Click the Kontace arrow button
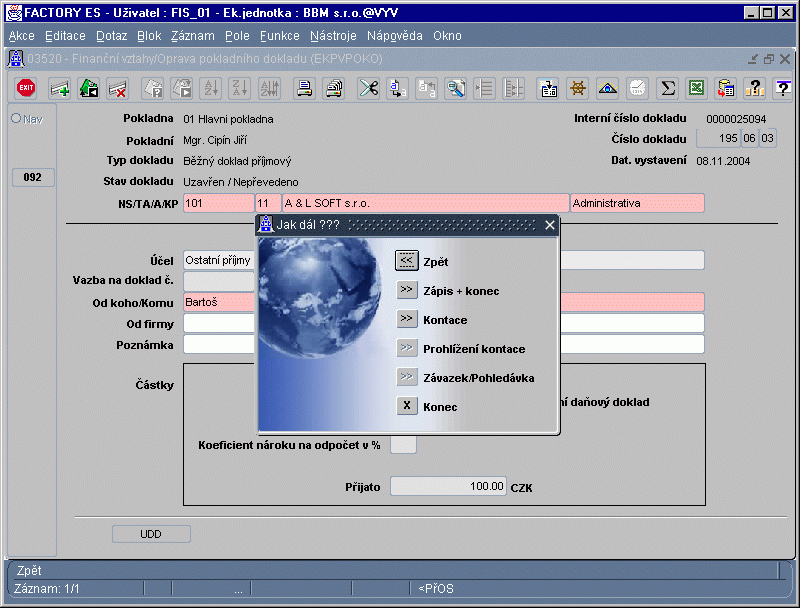800x608 pixels. point(406,319)
